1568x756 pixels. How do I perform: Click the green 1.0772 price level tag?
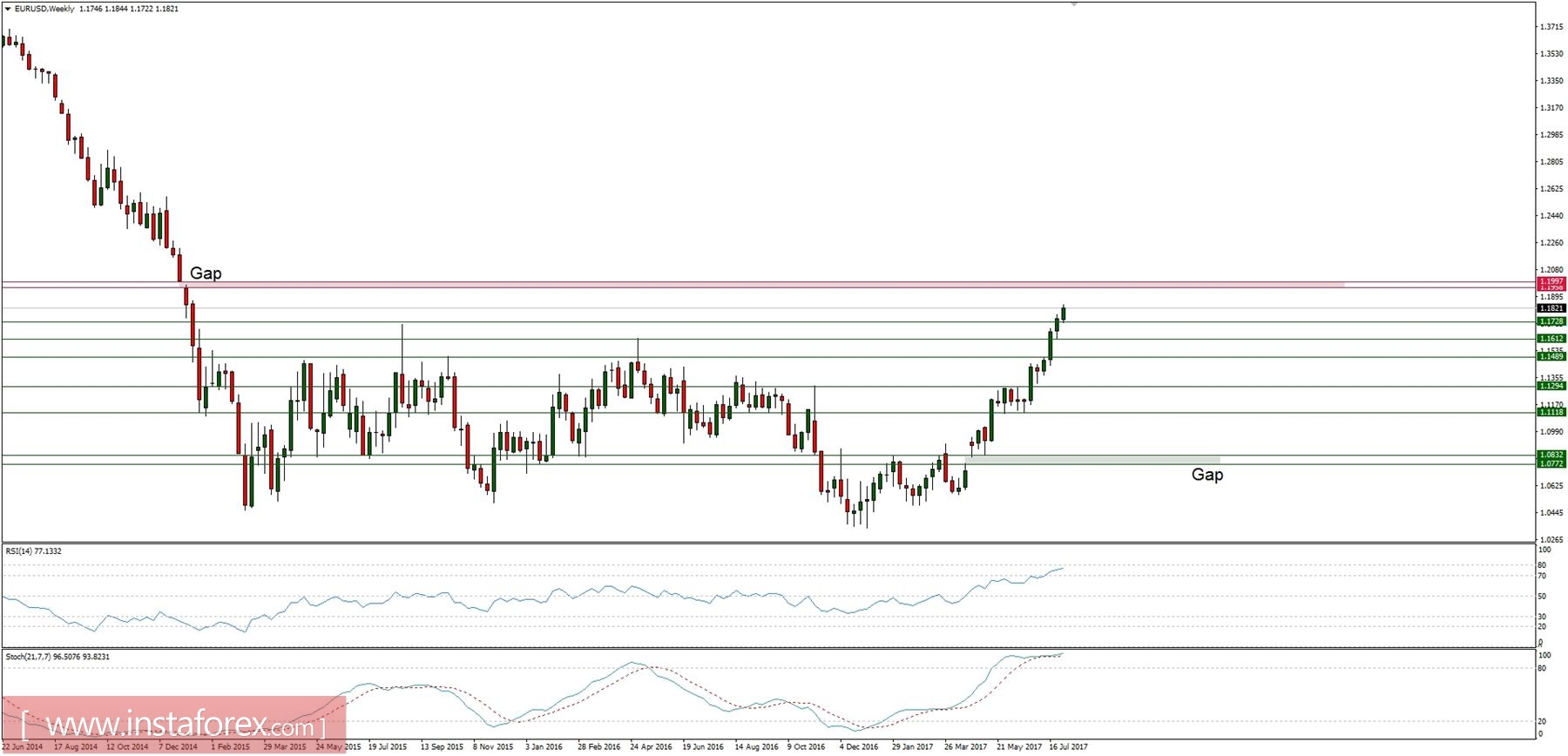point(1551,463)
